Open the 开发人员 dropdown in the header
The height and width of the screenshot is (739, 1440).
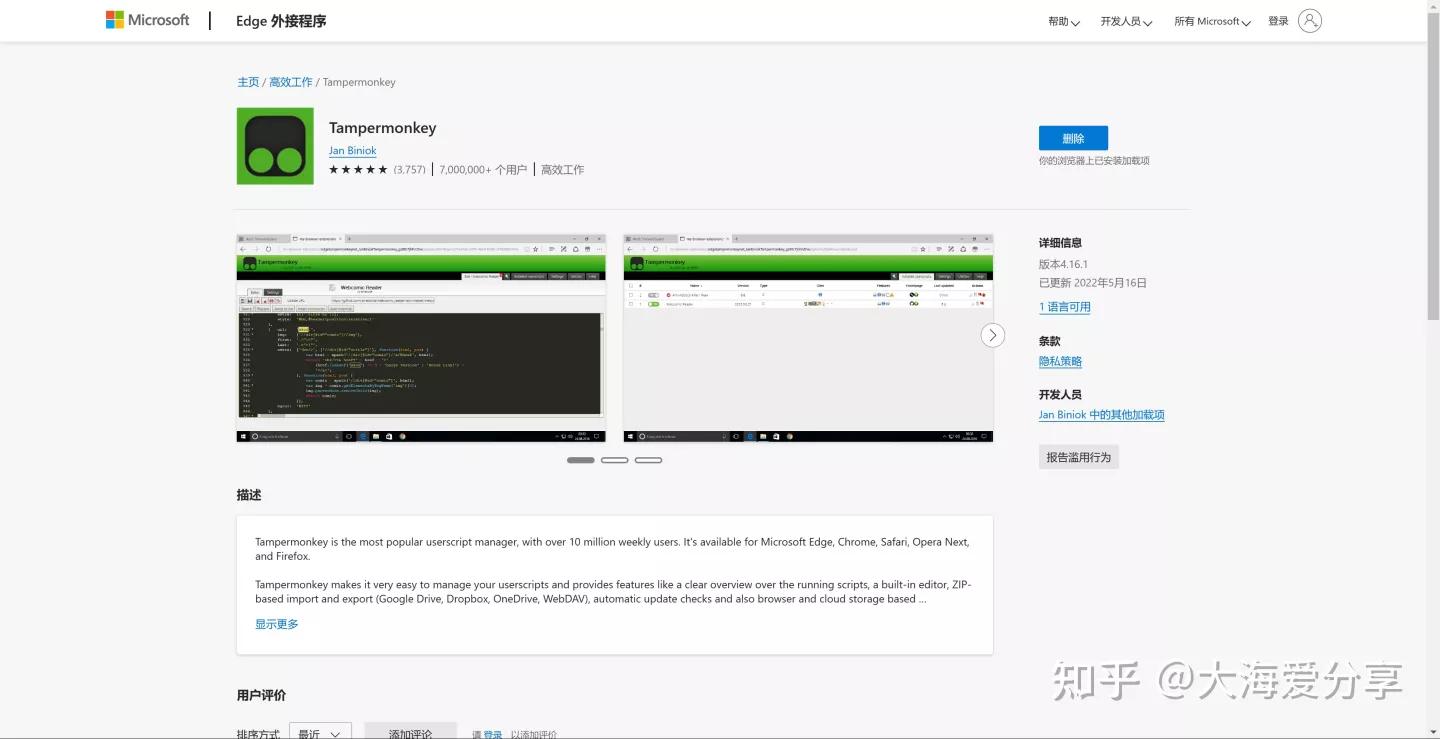[1126, 21]
